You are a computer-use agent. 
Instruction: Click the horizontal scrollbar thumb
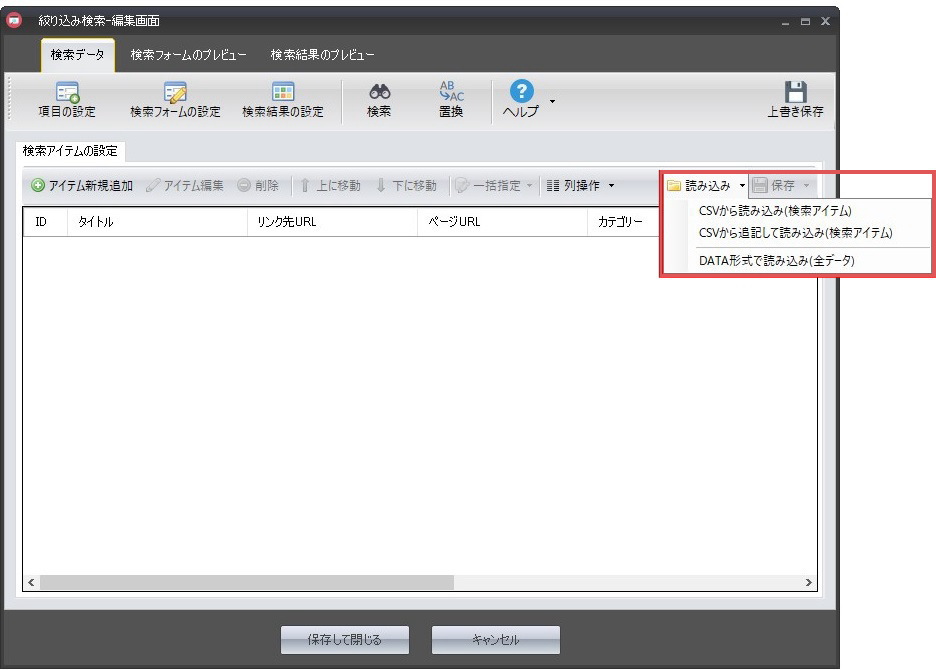coord(246,582)
